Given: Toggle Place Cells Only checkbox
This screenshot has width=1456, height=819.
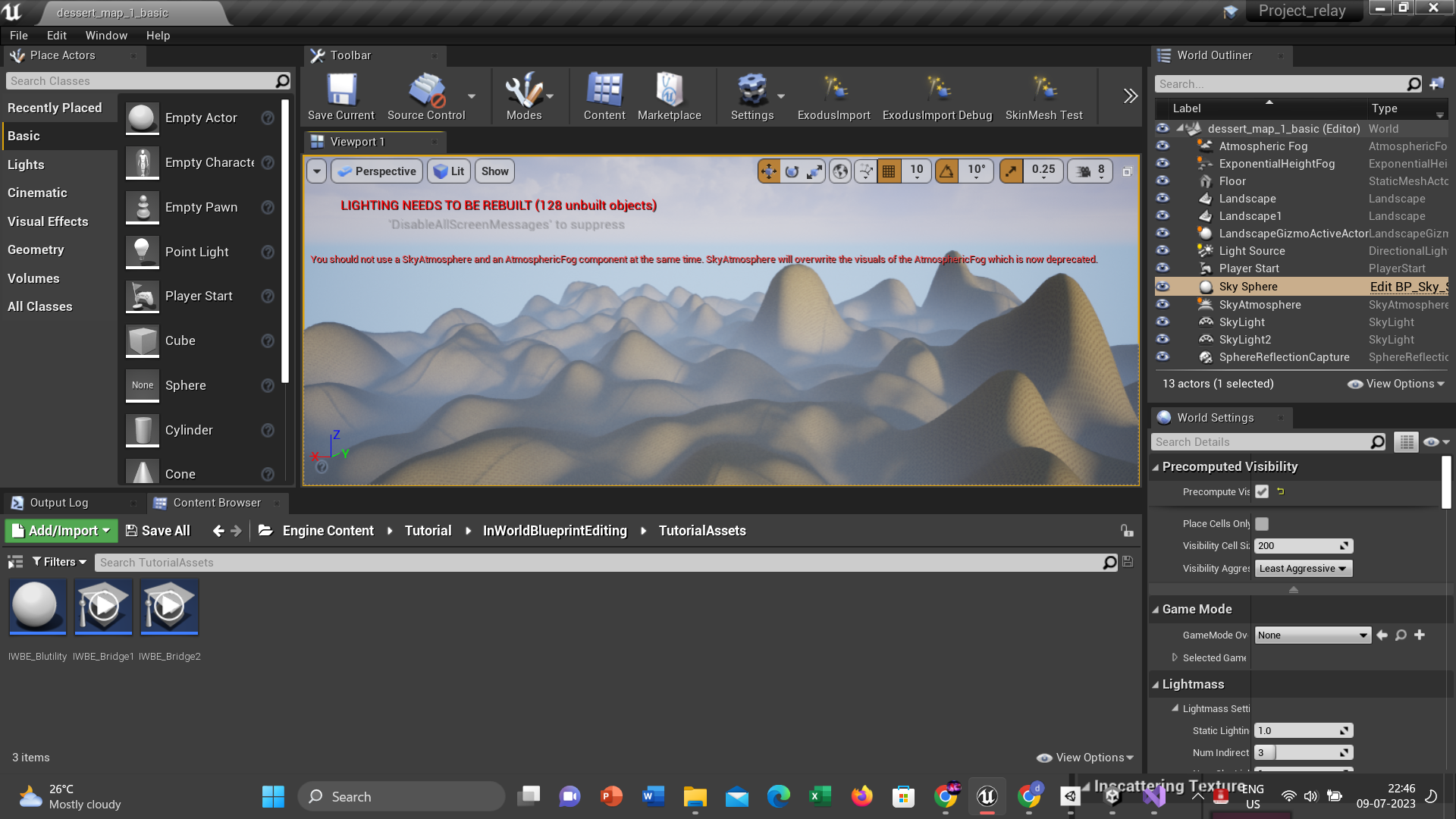Looking at the screenshot, I should pyautogui.click(x=1262, y=523).
